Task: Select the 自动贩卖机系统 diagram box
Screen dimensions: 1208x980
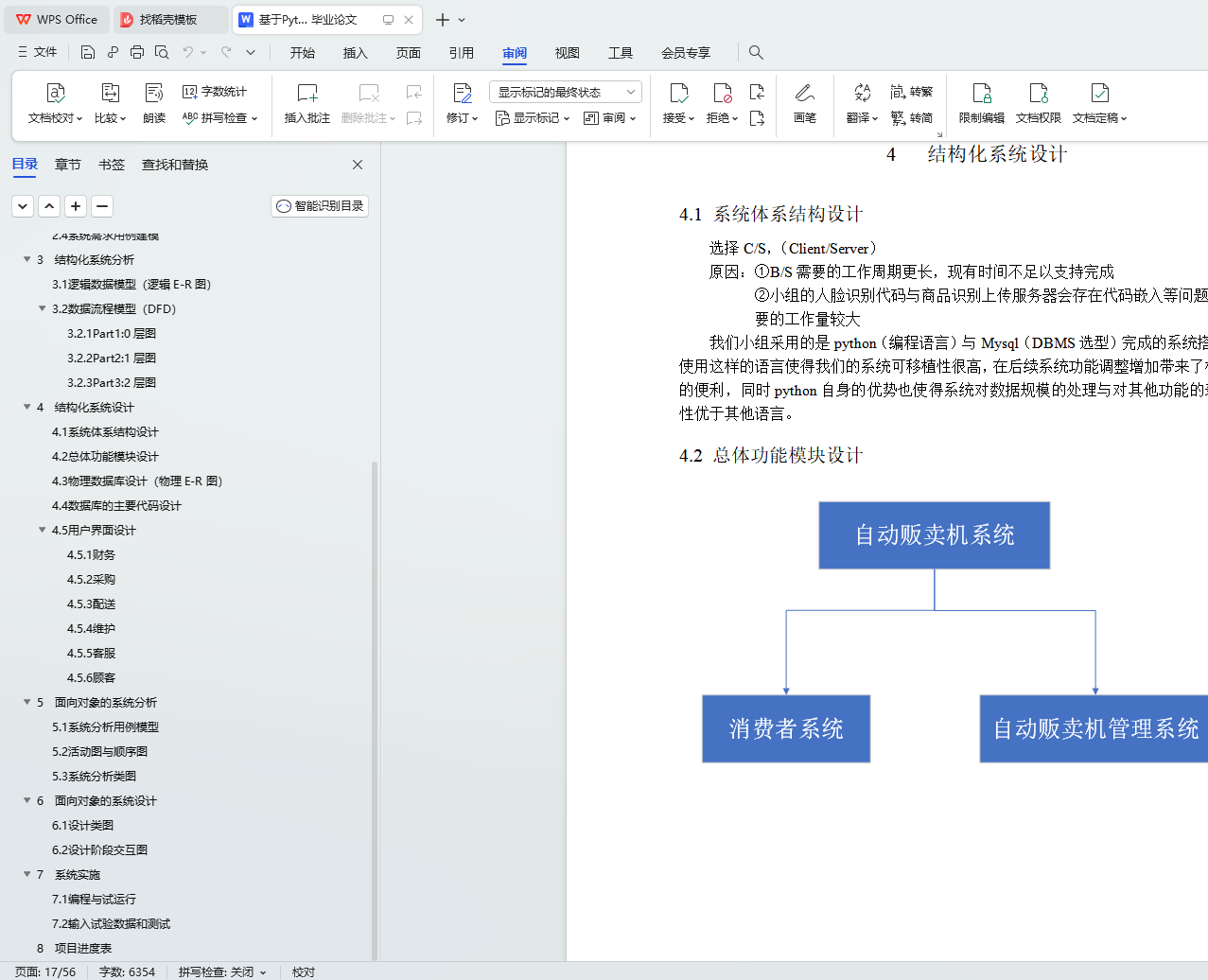Action: pyautogui.click(x=935, y=535)
